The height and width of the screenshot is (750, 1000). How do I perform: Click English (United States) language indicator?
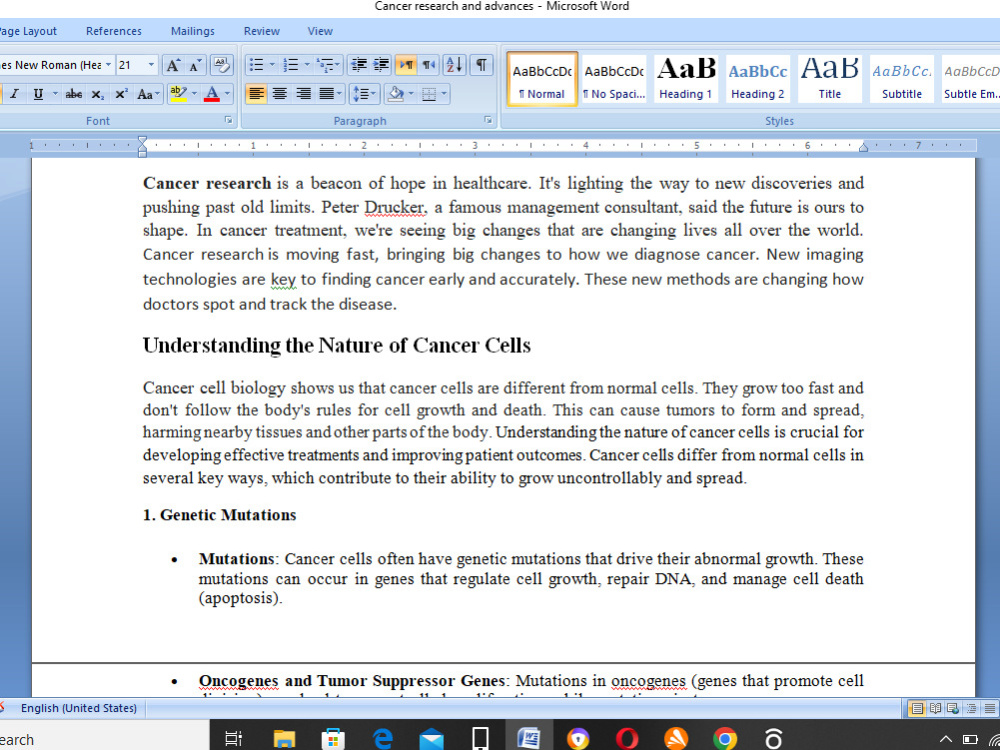[78, 708]
